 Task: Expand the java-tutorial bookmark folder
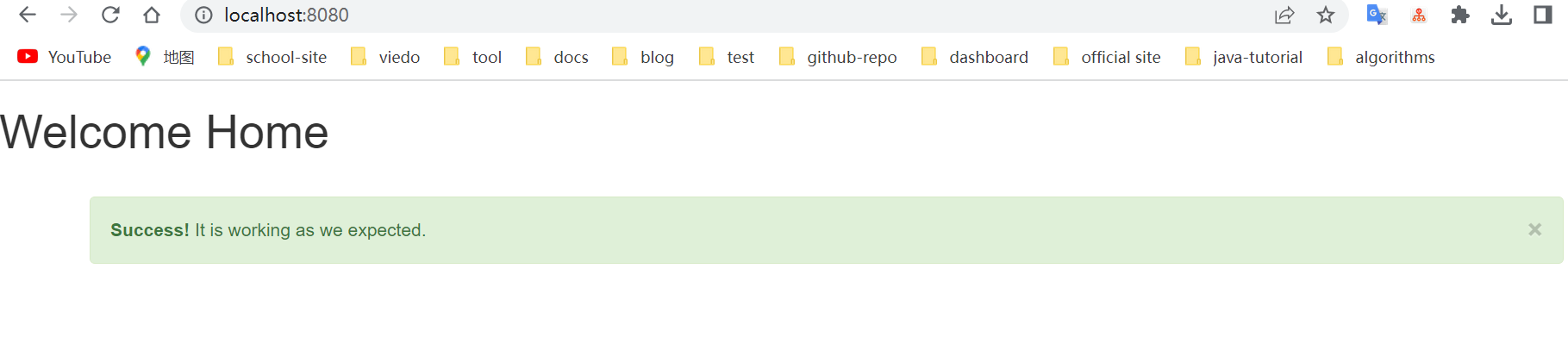(x=1244, y=57)
